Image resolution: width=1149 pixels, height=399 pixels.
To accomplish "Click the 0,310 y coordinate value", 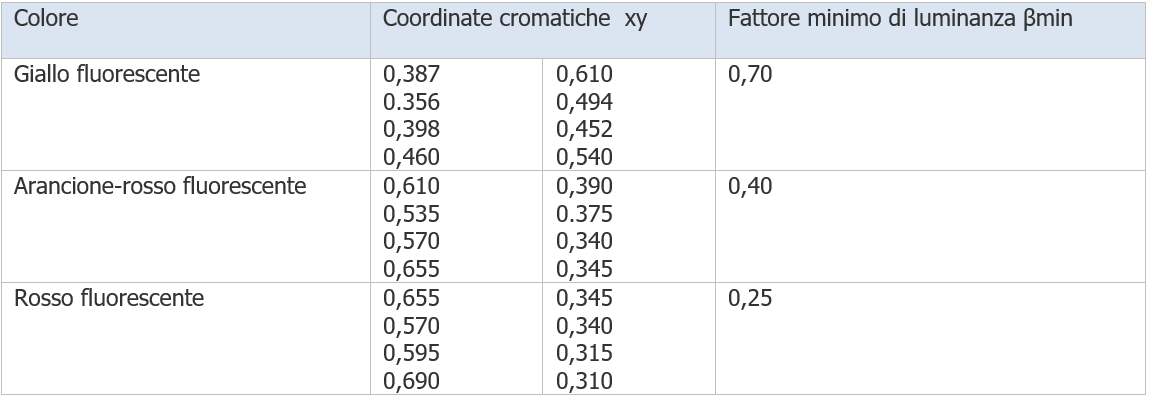I will pos(584,381).
